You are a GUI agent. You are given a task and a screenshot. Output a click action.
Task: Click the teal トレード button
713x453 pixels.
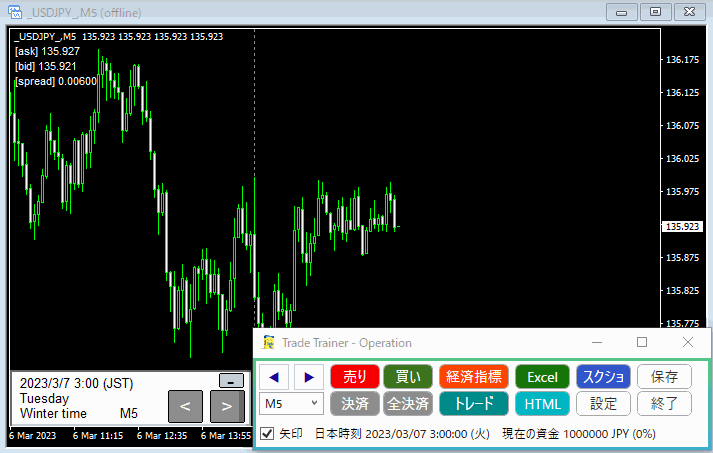coord(474,404)
